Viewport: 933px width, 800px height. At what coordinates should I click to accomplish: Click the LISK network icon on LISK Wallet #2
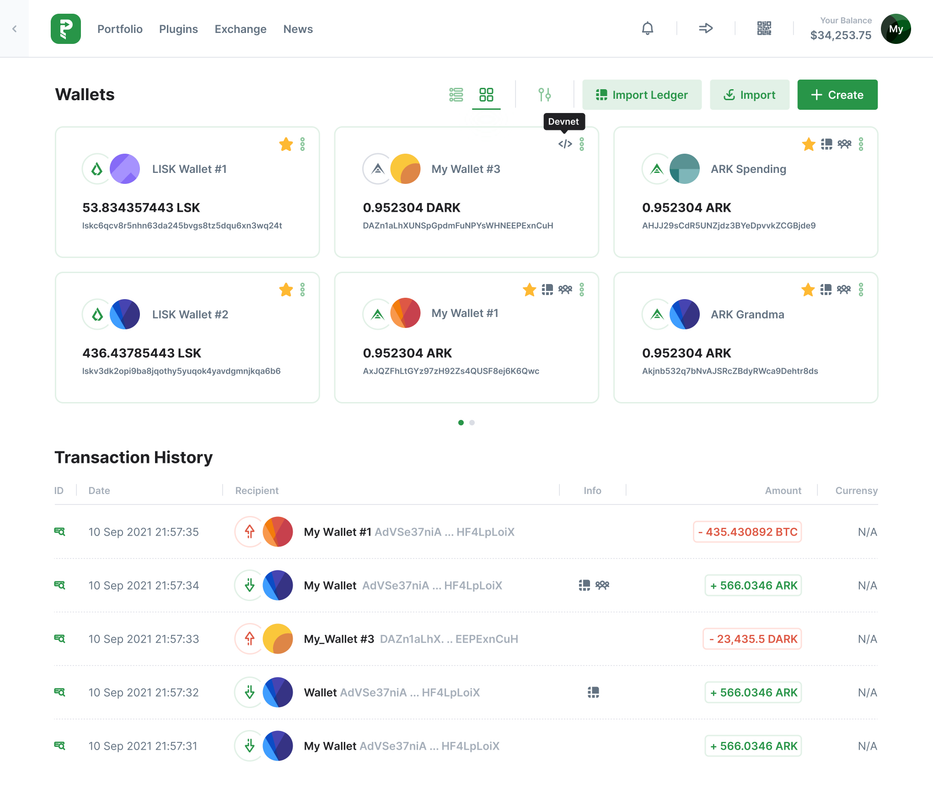click(97, 314)
